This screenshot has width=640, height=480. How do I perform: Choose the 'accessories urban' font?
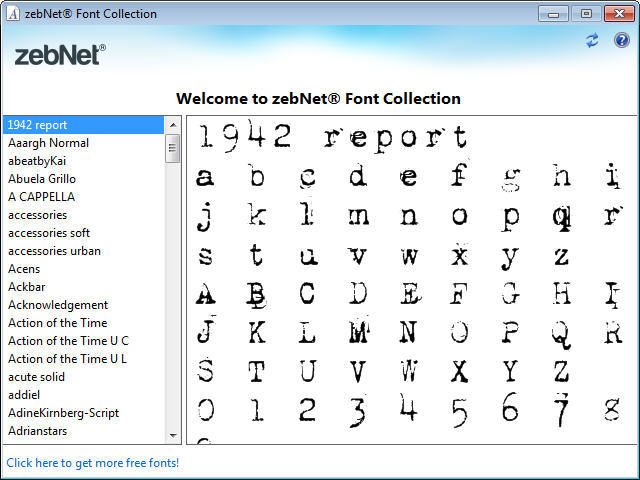[83, 251]
